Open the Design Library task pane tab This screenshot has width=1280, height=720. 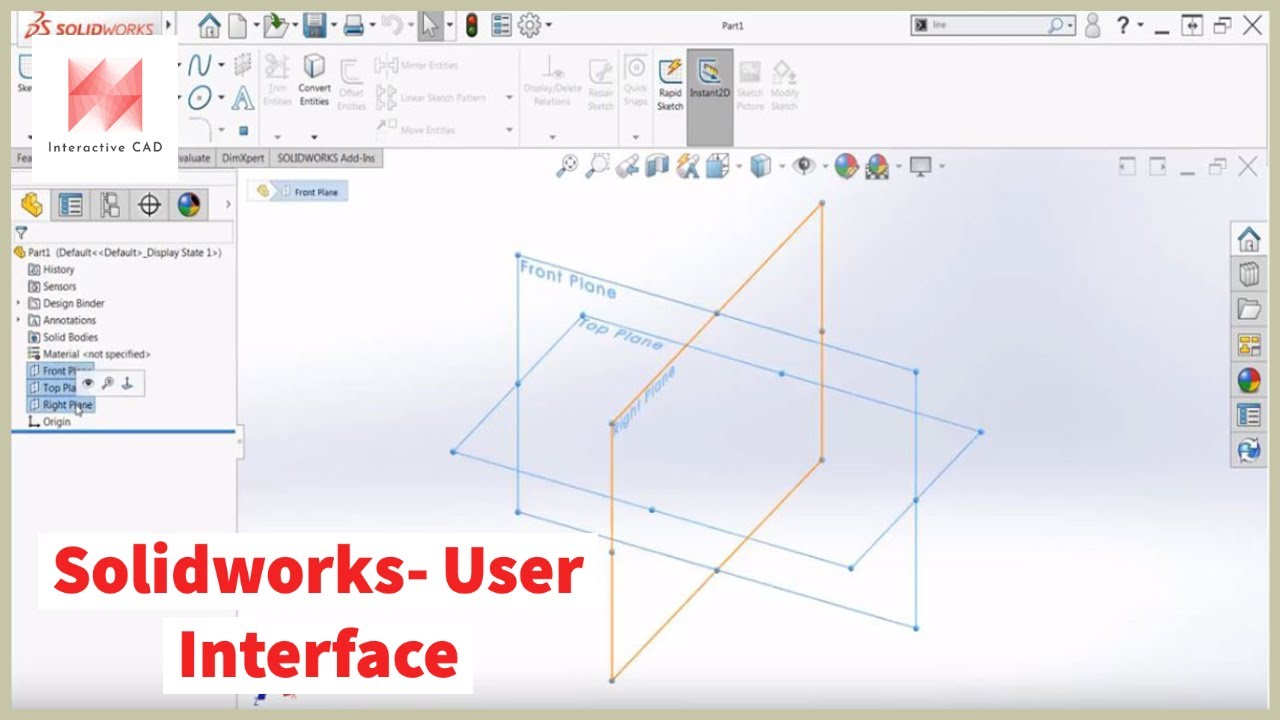[x=1248, y=275]
